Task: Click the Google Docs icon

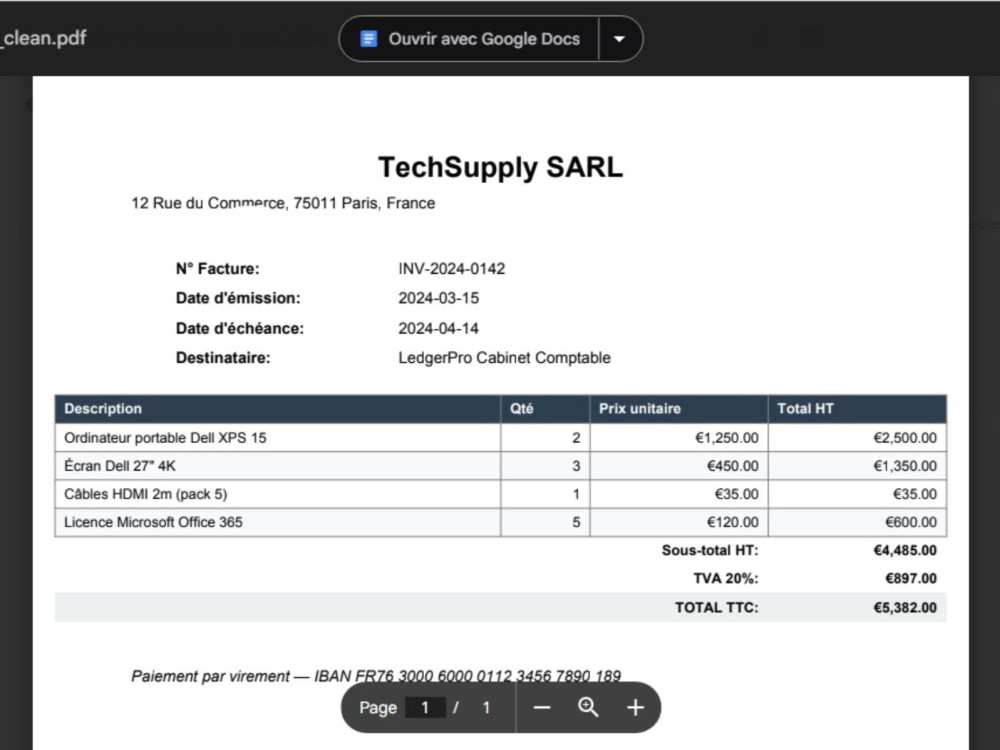Action: point(369,39)
